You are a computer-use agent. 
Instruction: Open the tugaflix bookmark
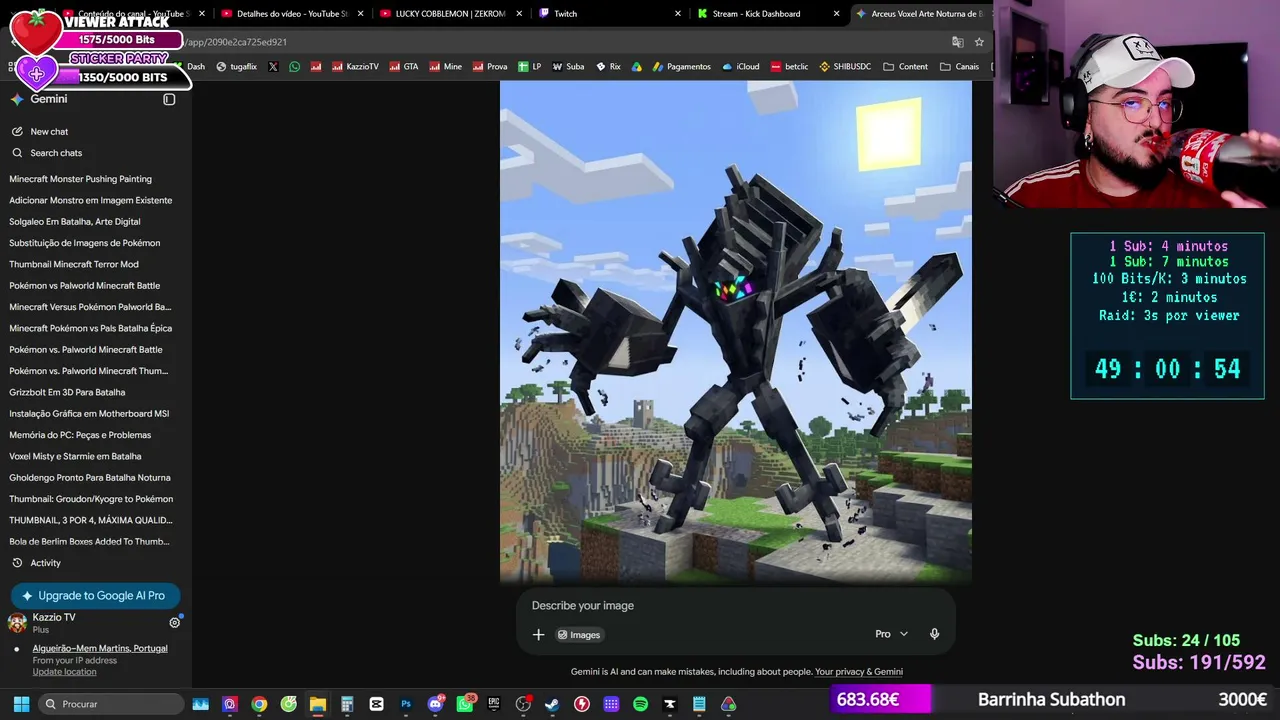pyautogui.click(x=236, y=67)
